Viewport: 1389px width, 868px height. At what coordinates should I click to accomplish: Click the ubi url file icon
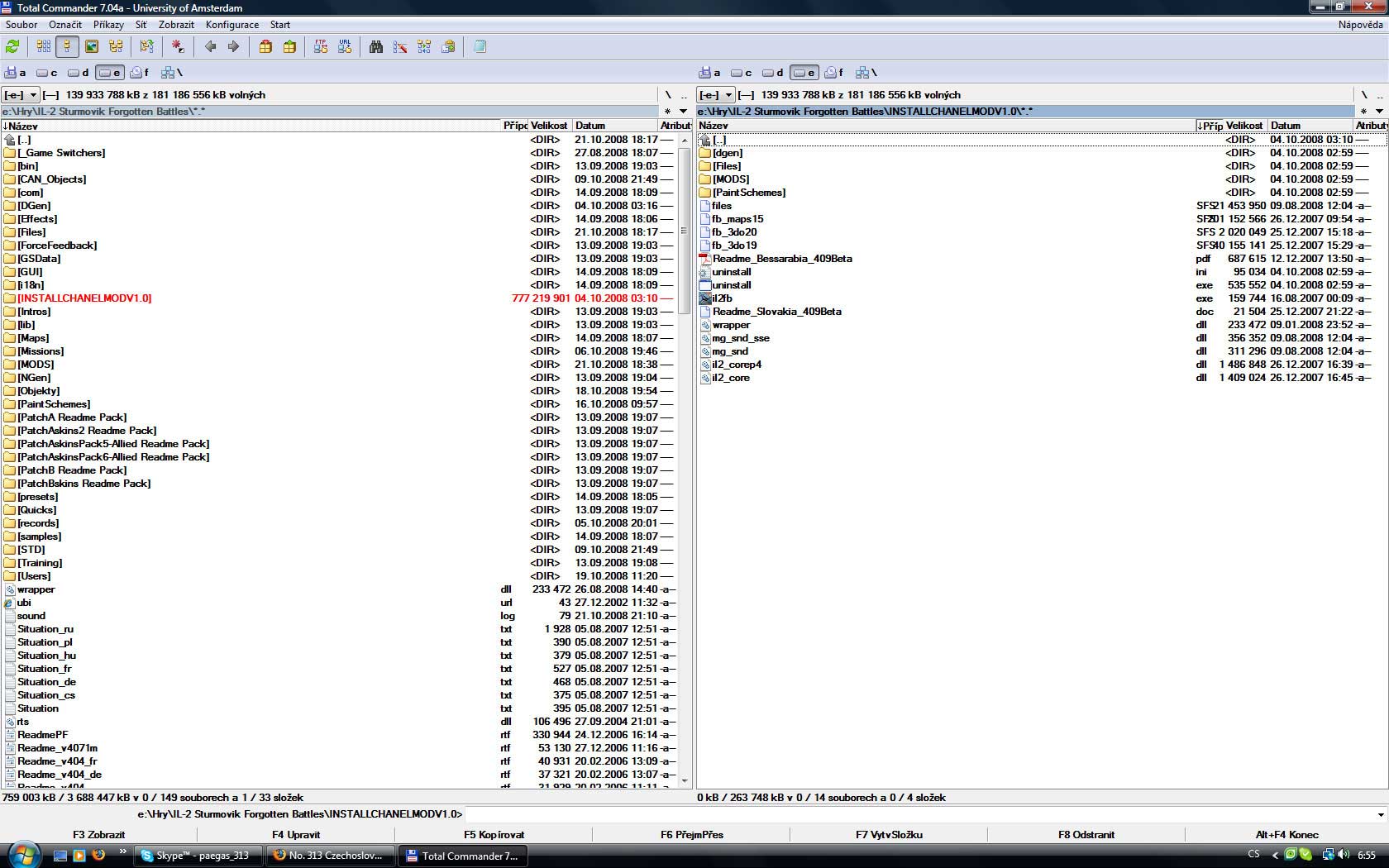(x=10, y=603)
